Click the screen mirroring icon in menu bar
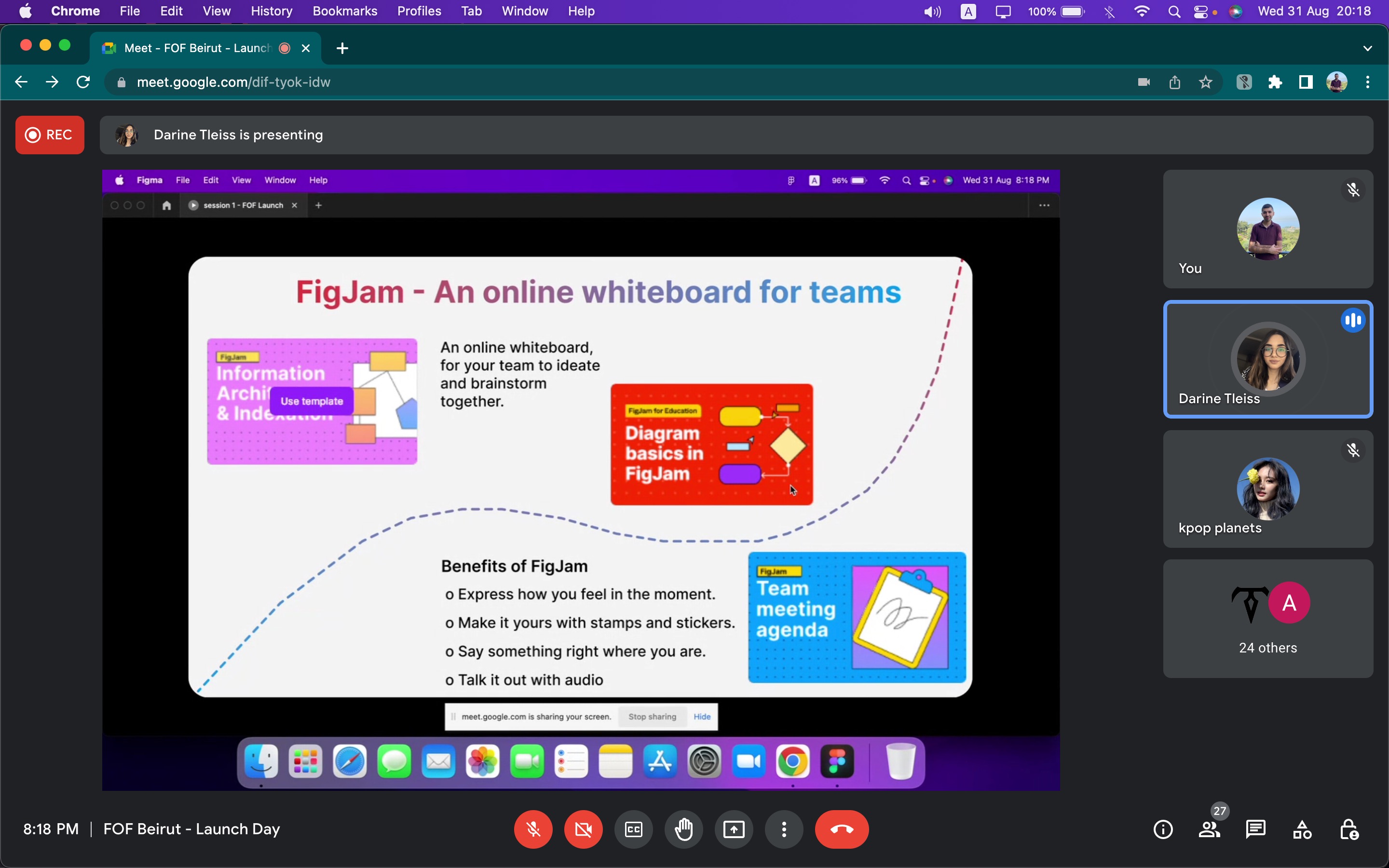This screenshot has height=868, width=1389. [x=1003, y=12]
